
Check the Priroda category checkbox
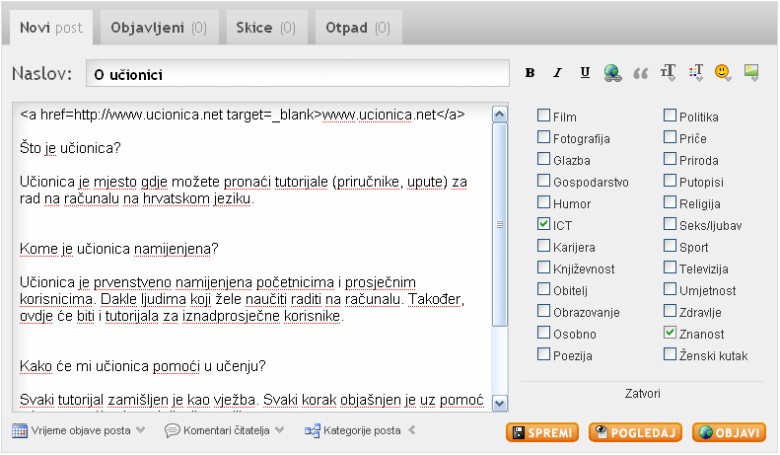(x=670, y=159)
